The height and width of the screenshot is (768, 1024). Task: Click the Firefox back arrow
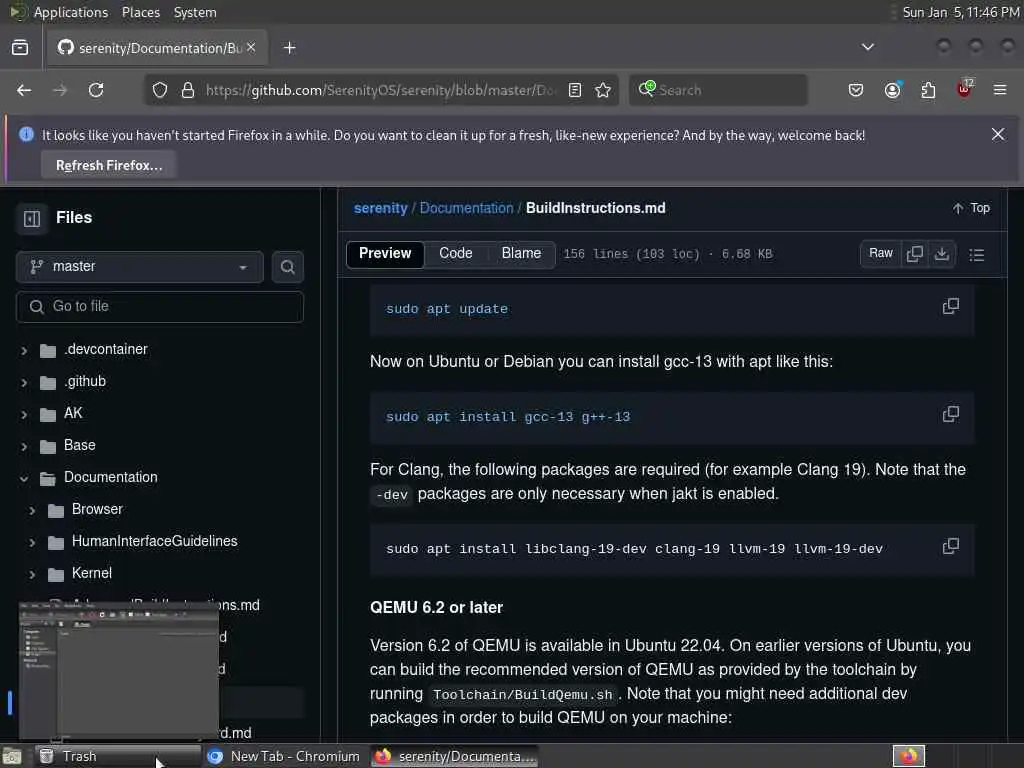point(24,90)
